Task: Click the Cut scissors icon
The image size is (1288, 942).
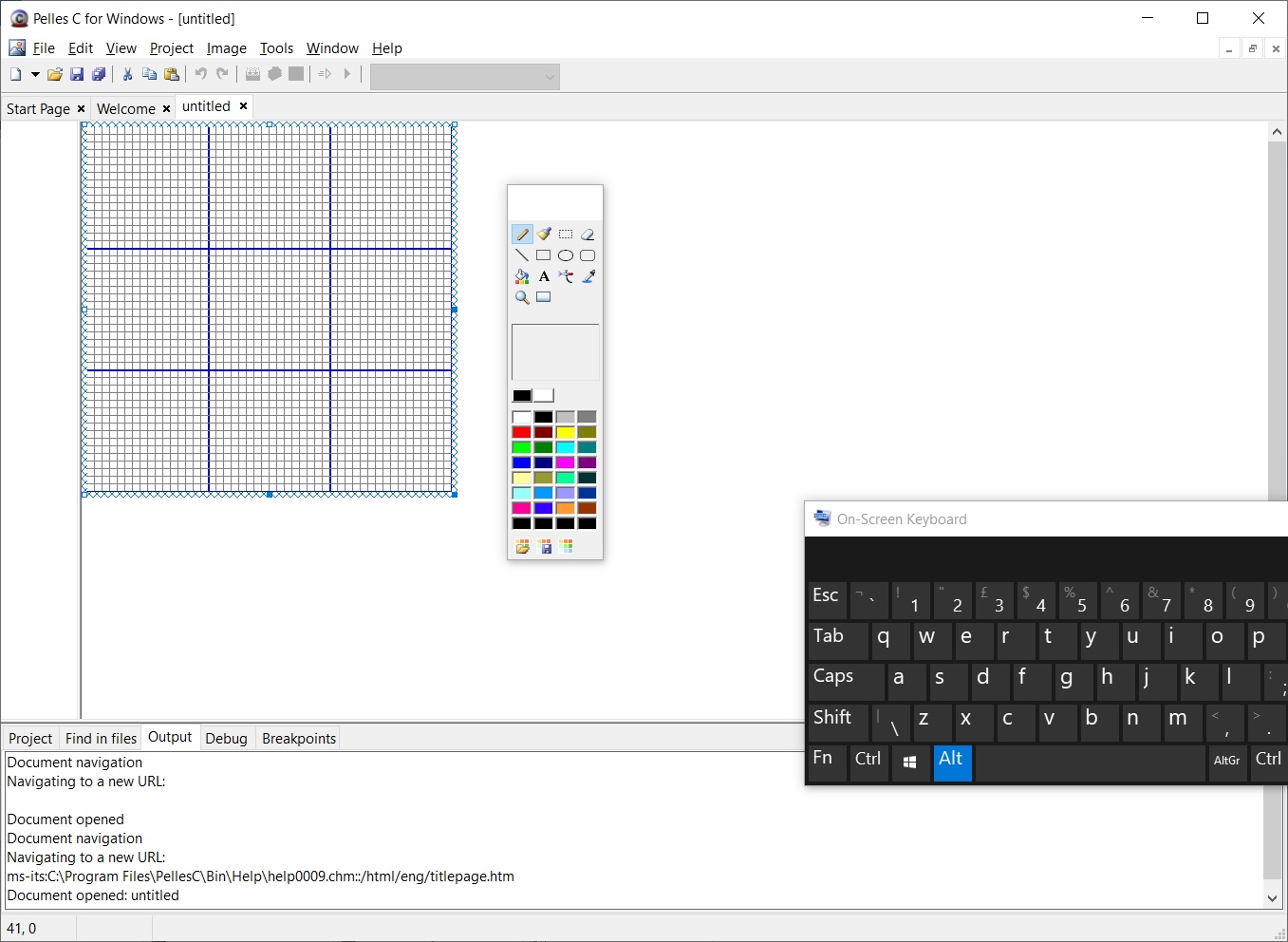Action: tap(127, 74)
